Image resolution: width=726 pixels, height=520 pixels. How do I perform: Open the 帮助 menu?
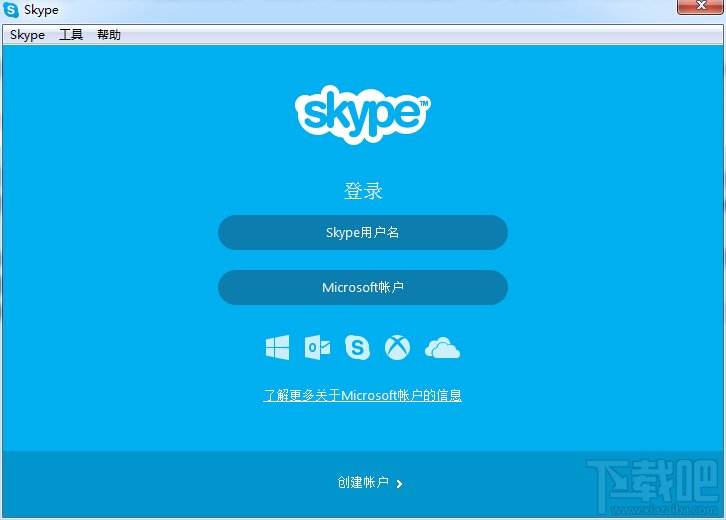click(109, 35)
